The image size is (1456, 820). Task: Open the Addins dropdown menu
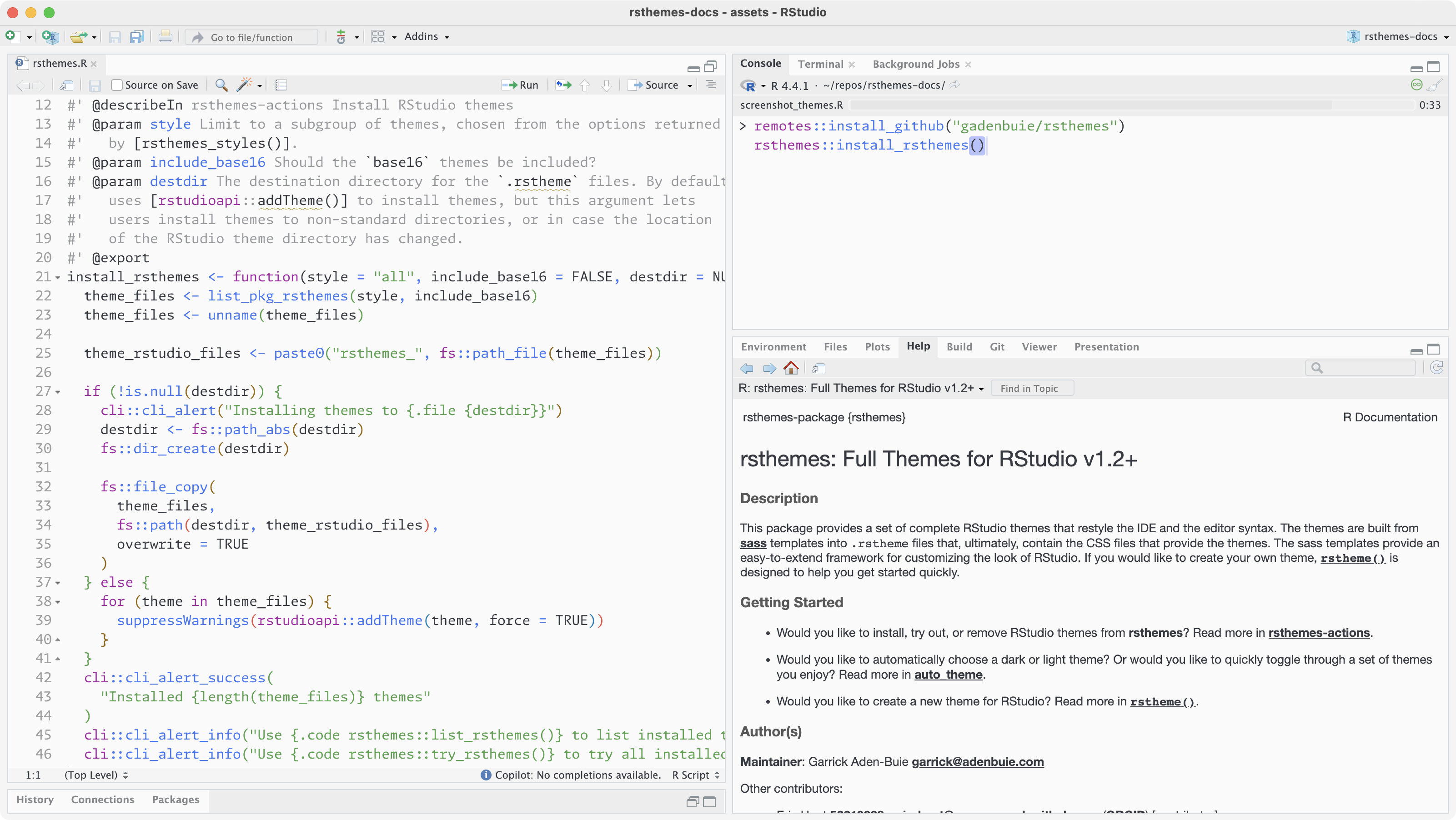427,37
